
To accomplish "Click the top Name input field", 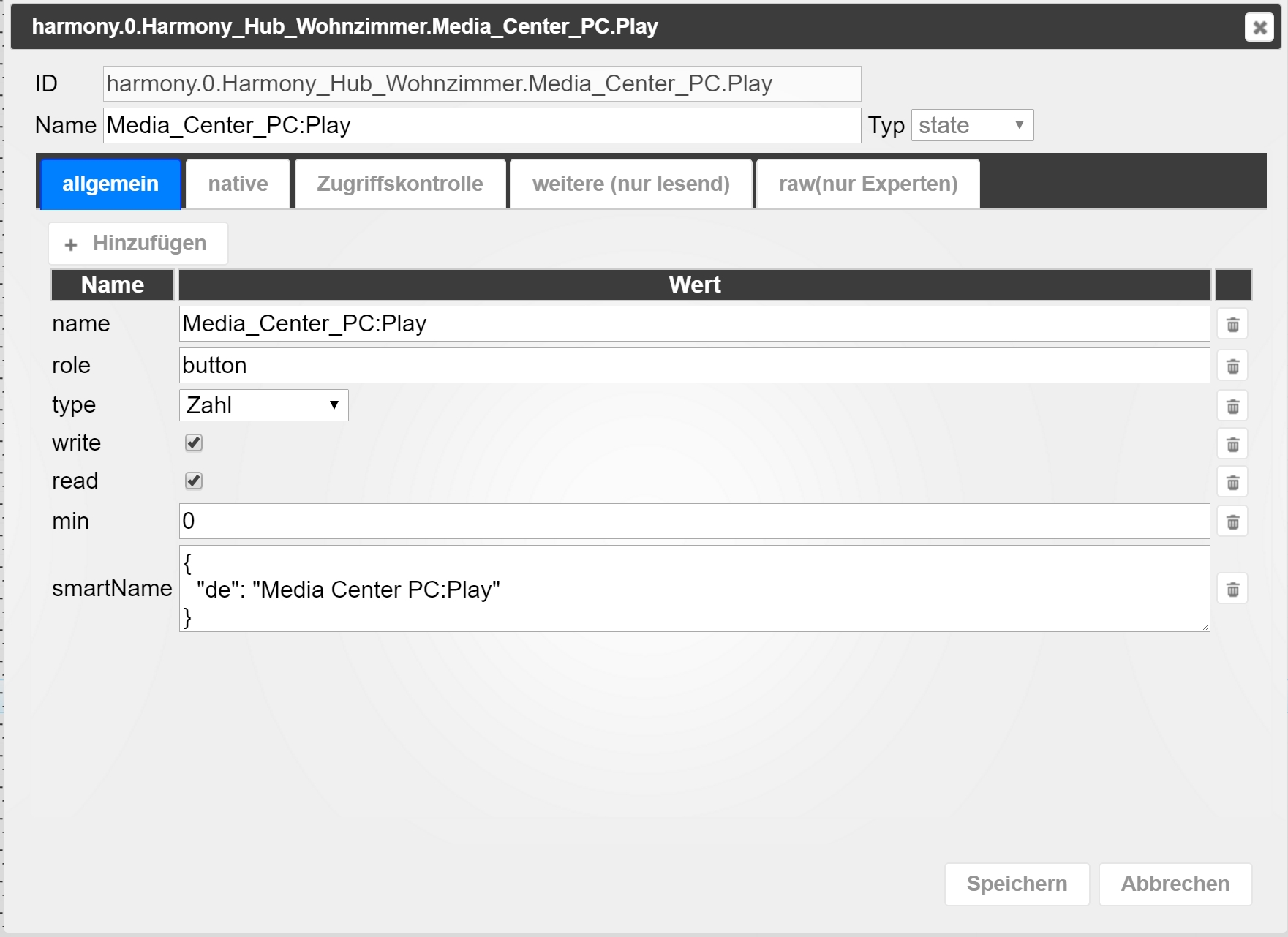I will click(x=482, y=126).
